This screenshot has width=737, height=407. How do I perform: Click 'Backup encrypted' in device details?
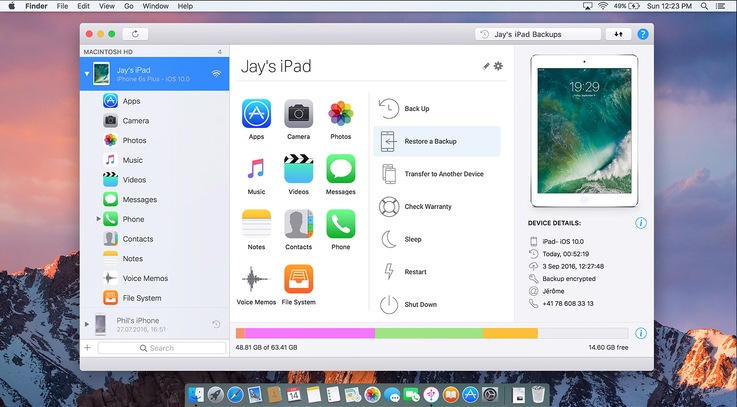pos(569,279)
